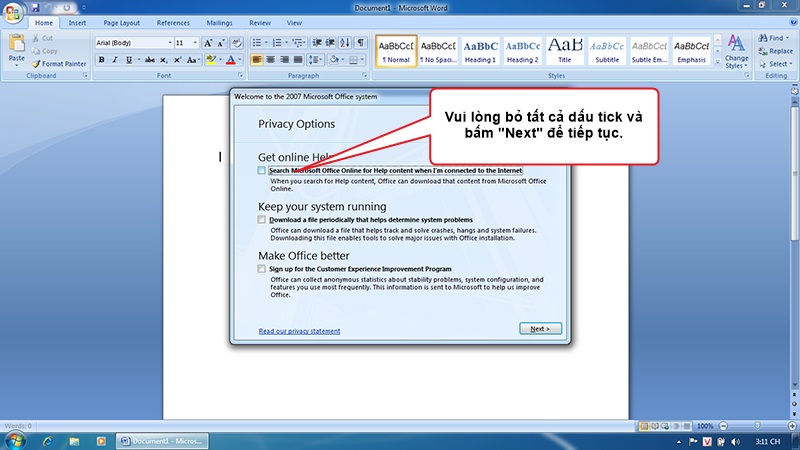Click the Save icon in quick access toolbar
This screenshot has height=450, width=800.
point(35,8)
